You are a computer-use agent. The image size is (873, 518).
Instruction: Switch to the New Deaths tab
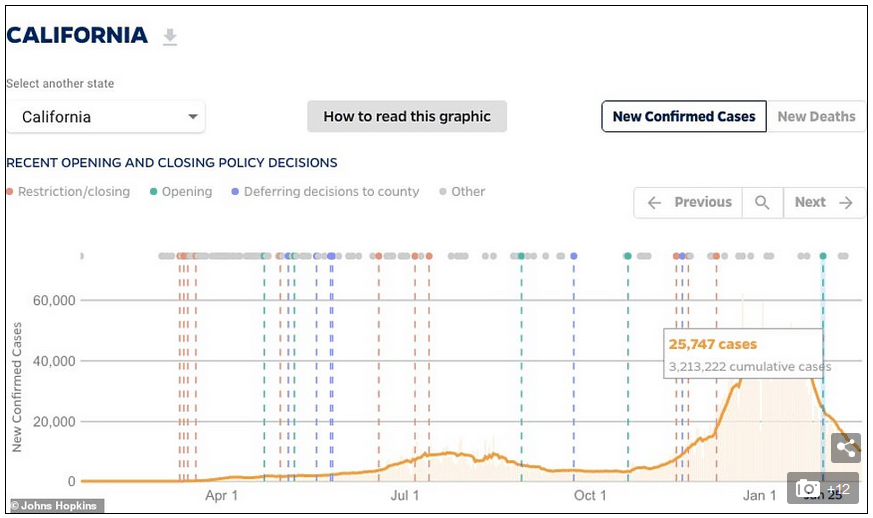point(816,116)
